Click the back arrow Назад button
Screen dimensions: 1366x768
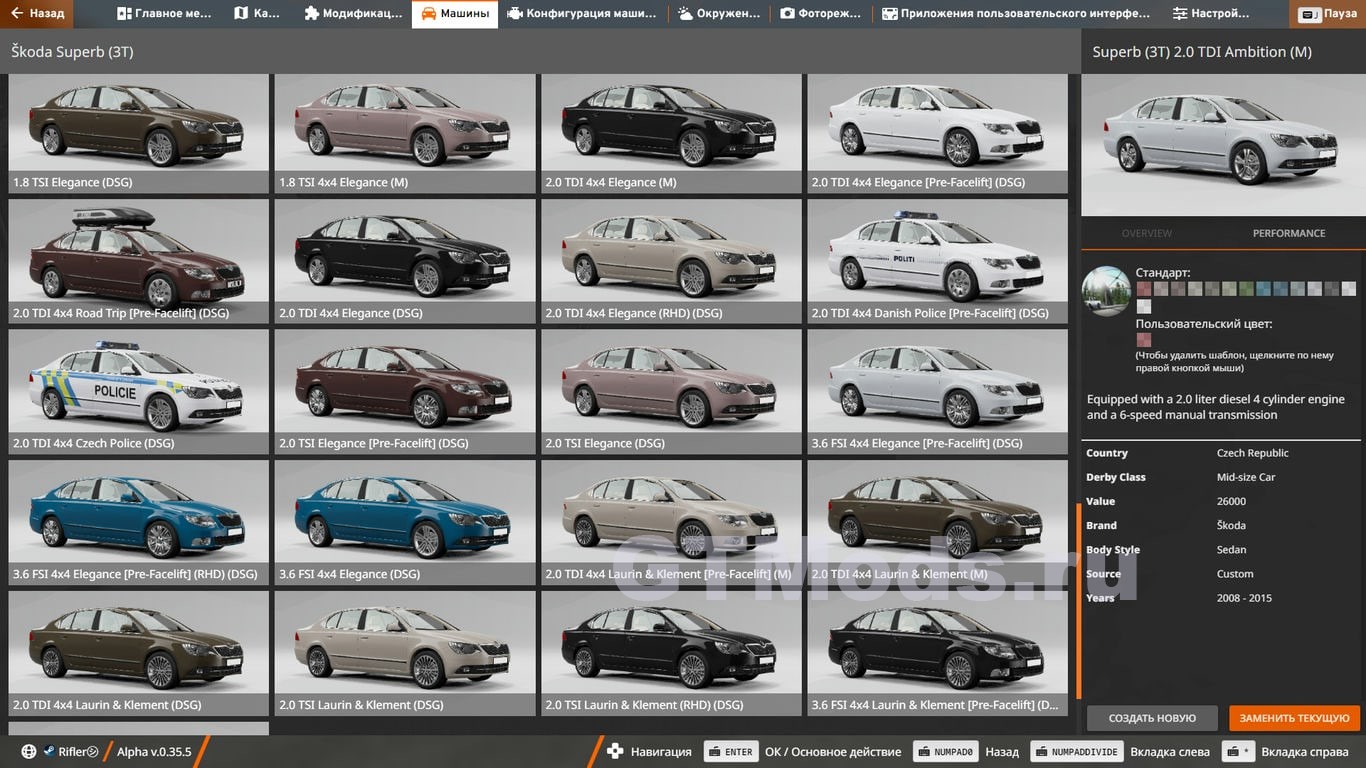tap(37, 14)
